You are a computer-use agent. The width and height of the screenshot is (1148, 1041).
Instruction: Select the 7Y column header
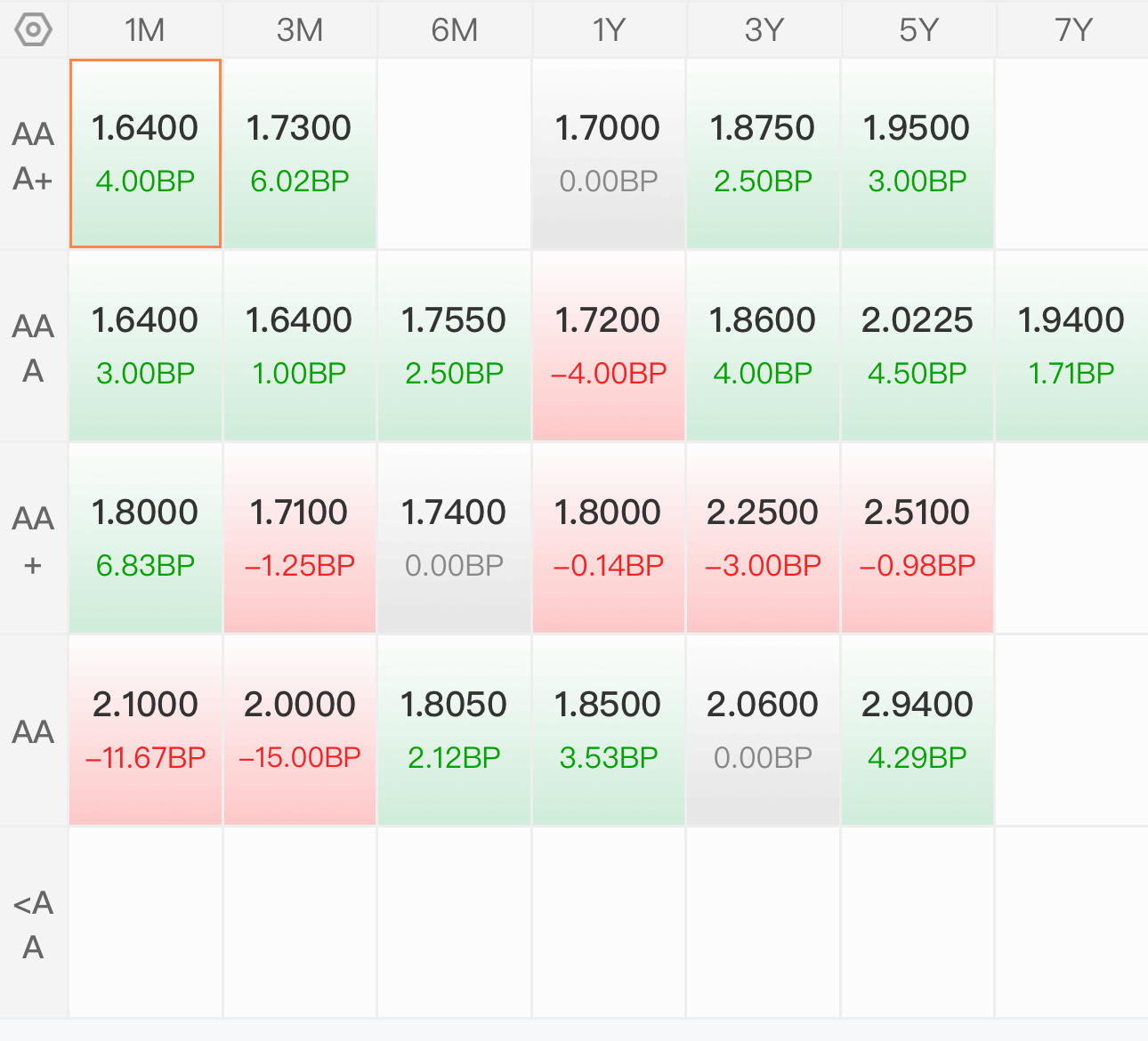pyautogui.click(x=1072, y=29)
